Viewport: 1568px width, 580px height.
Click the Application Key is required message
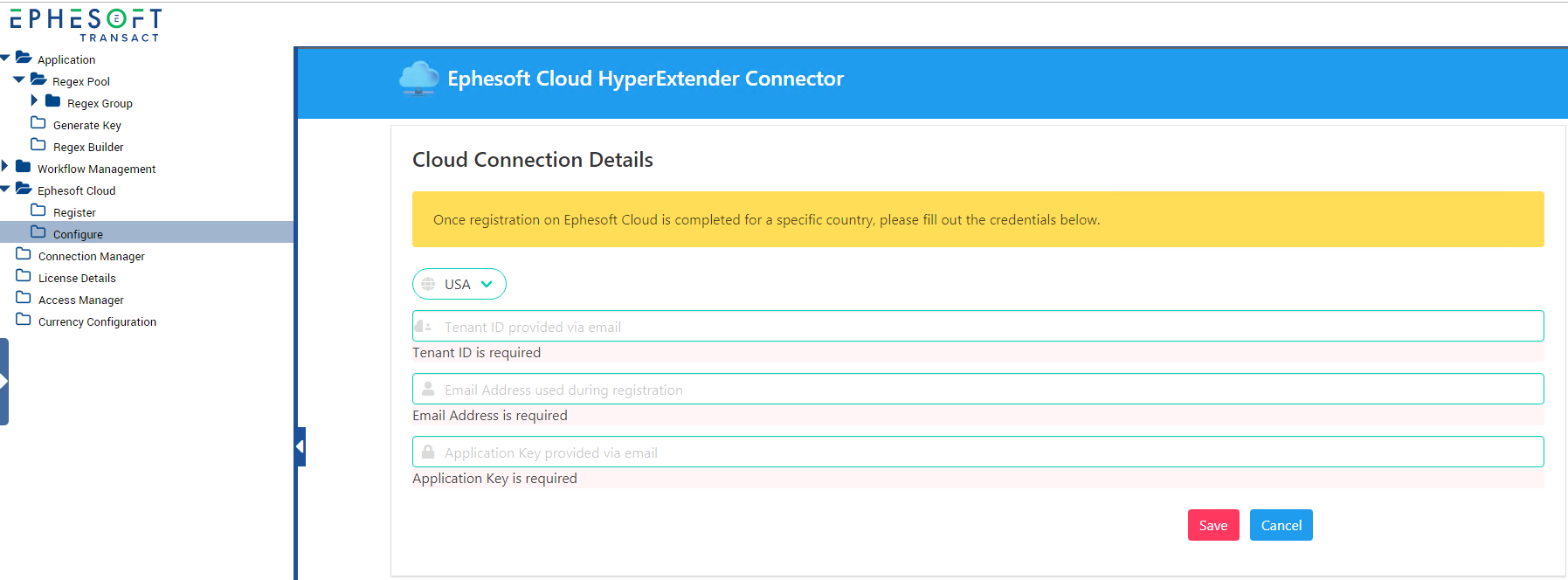(x=494, y=478)
